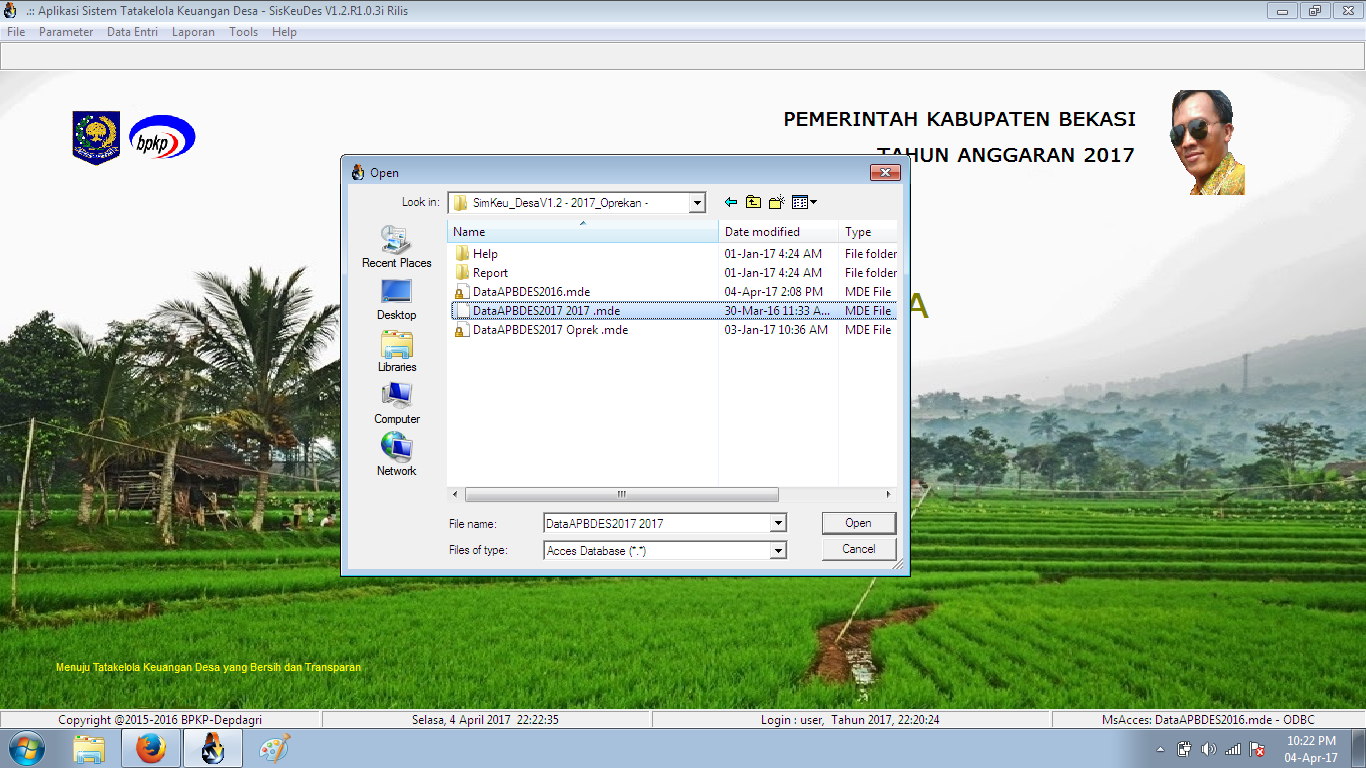The width and height of the screenshot is (1366, 768).
Task: Open the Tools menu
Action: [243, 32]
